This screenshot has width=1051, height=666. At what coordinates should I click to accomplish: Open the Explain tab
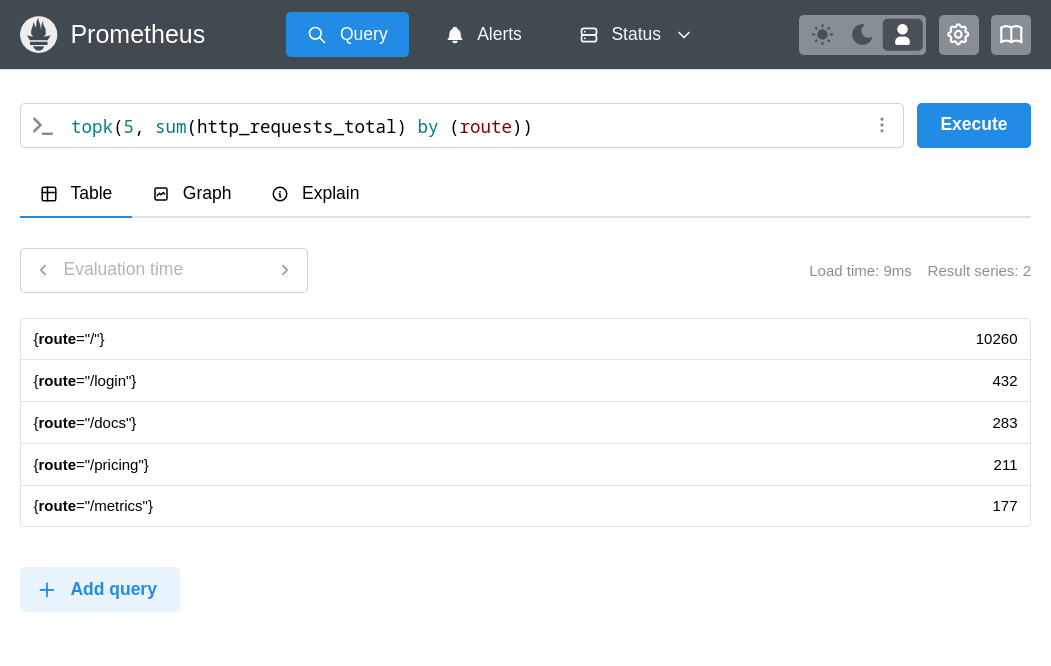(x=315, y=194)
